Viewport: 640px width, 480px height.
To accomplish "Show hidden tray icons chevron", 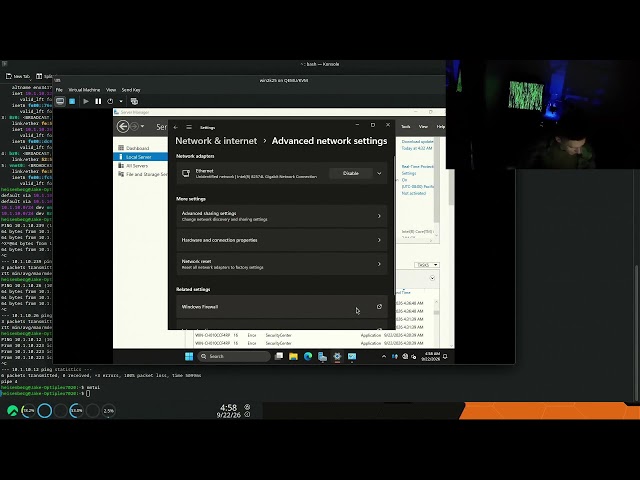I will [x=384, y=356].
